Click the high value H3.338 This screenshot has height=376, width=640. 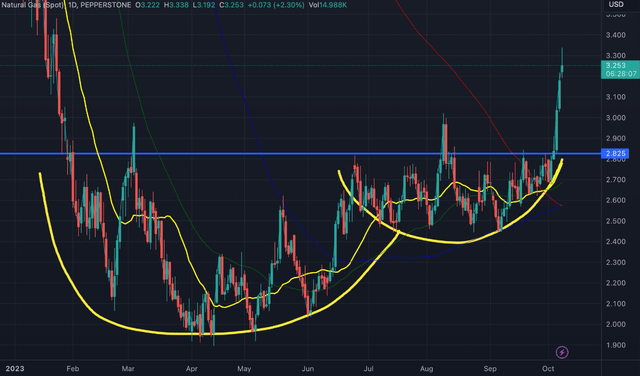[177, 5]
